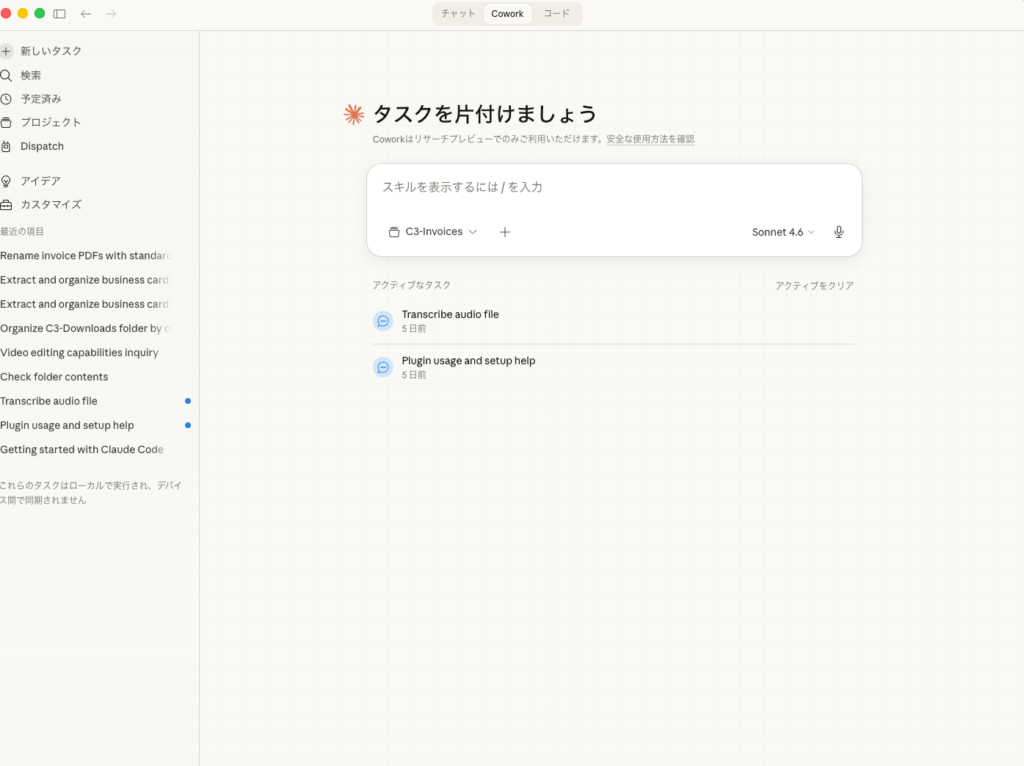
Task: Select Check folder contents in recent items
Action: point(54,377)
